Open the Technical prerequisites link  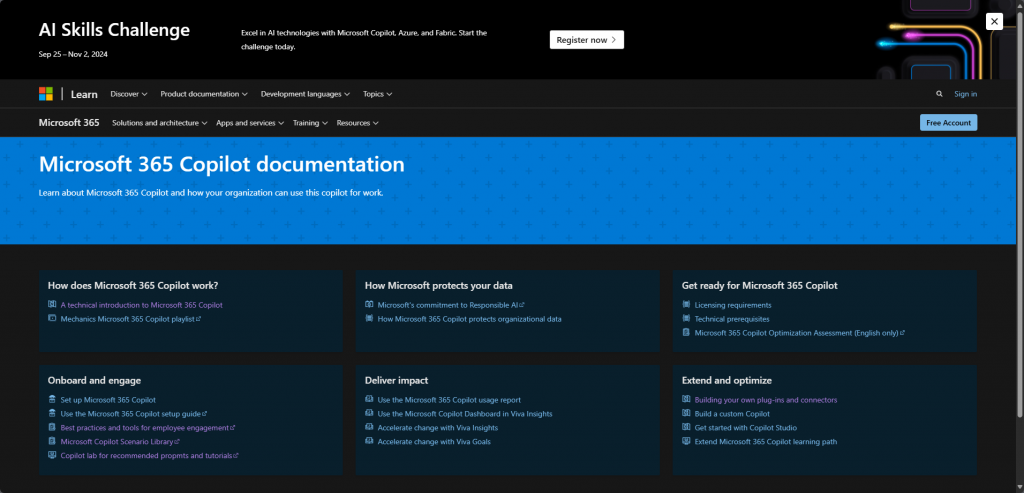pos(731,319)
